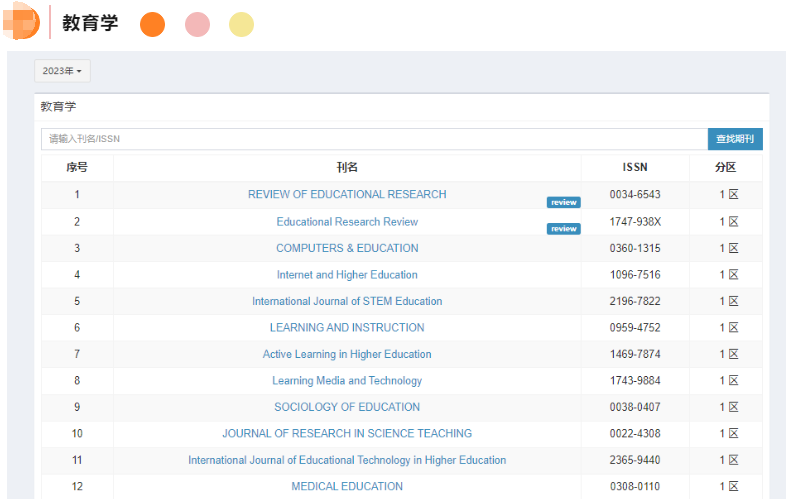The image size is (789, 499).
Task: Click the pink circle in the header
Action: pyautogui.click(x=197, y=25)
